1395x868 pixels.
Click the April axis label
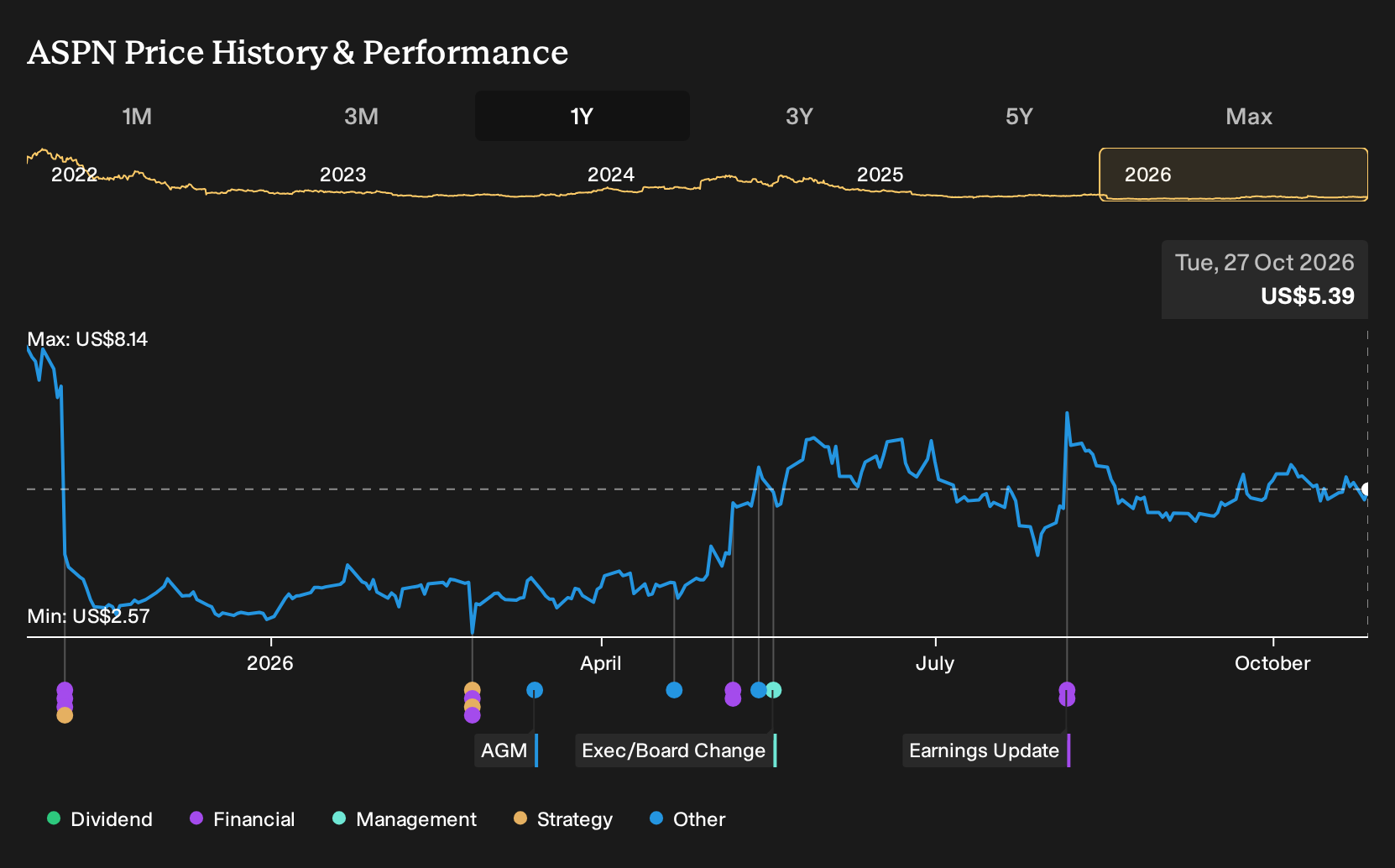coord(601,663)
